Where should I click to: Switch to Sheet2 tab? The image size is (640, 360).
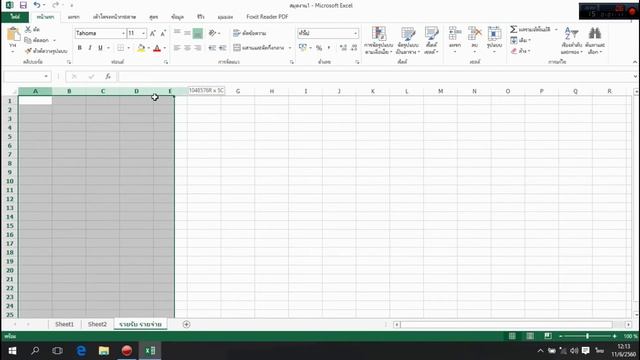click(x=97, y=324)
